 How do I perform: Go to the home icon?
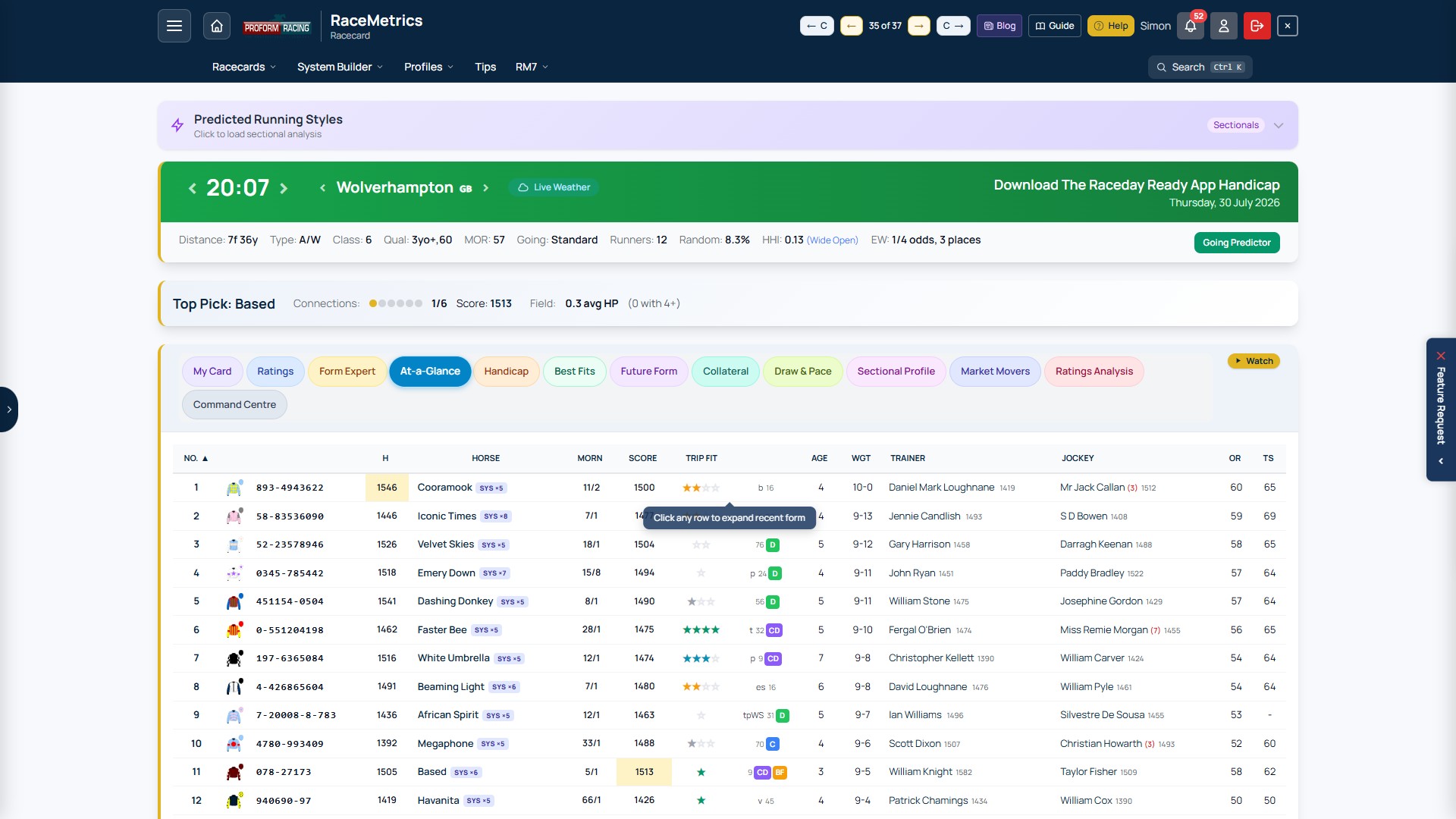click(x=216, y=26)
